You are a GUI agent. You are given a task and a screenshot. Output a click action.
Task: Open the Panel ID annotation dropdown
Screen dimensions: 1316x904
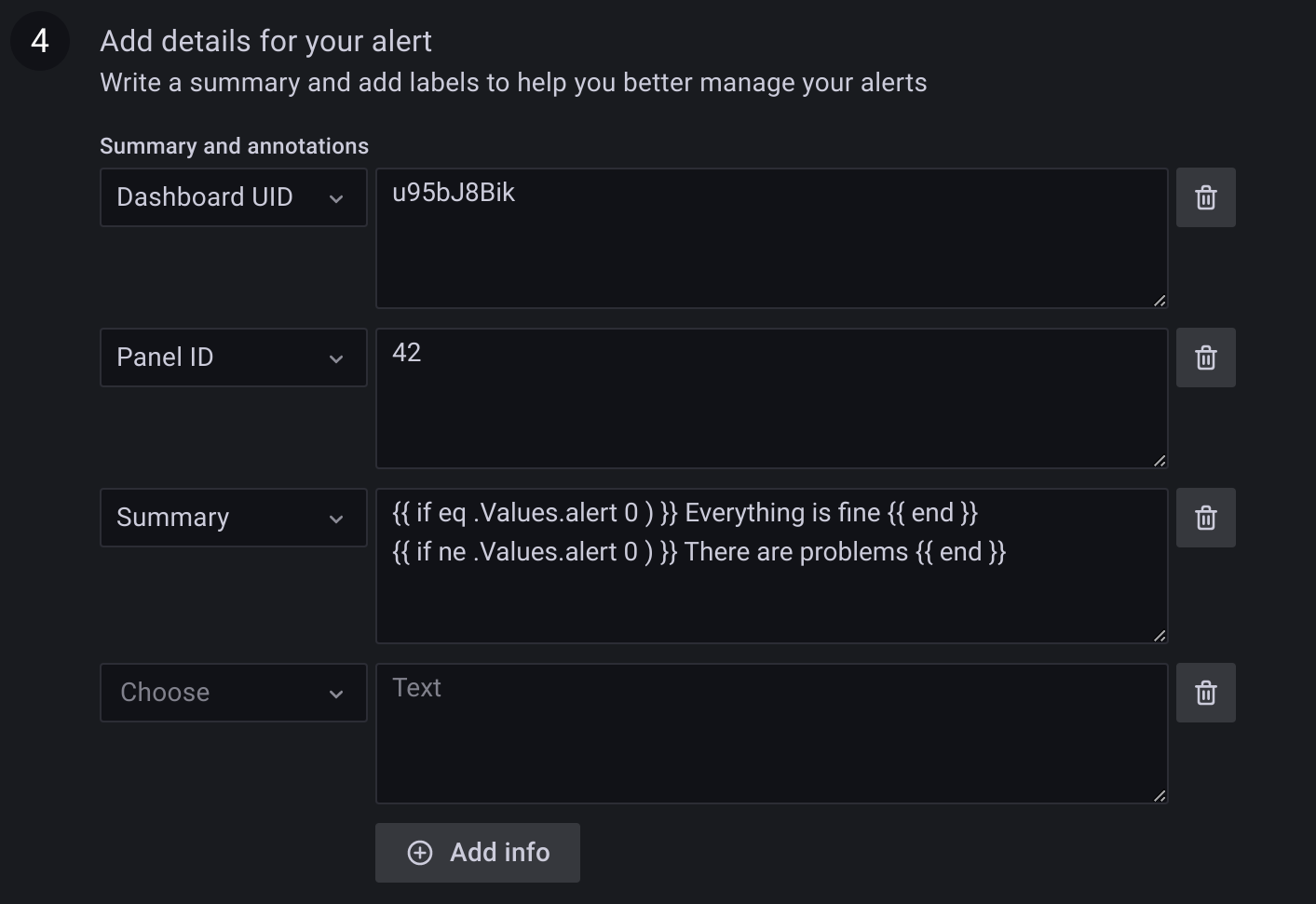pos(233,358)
